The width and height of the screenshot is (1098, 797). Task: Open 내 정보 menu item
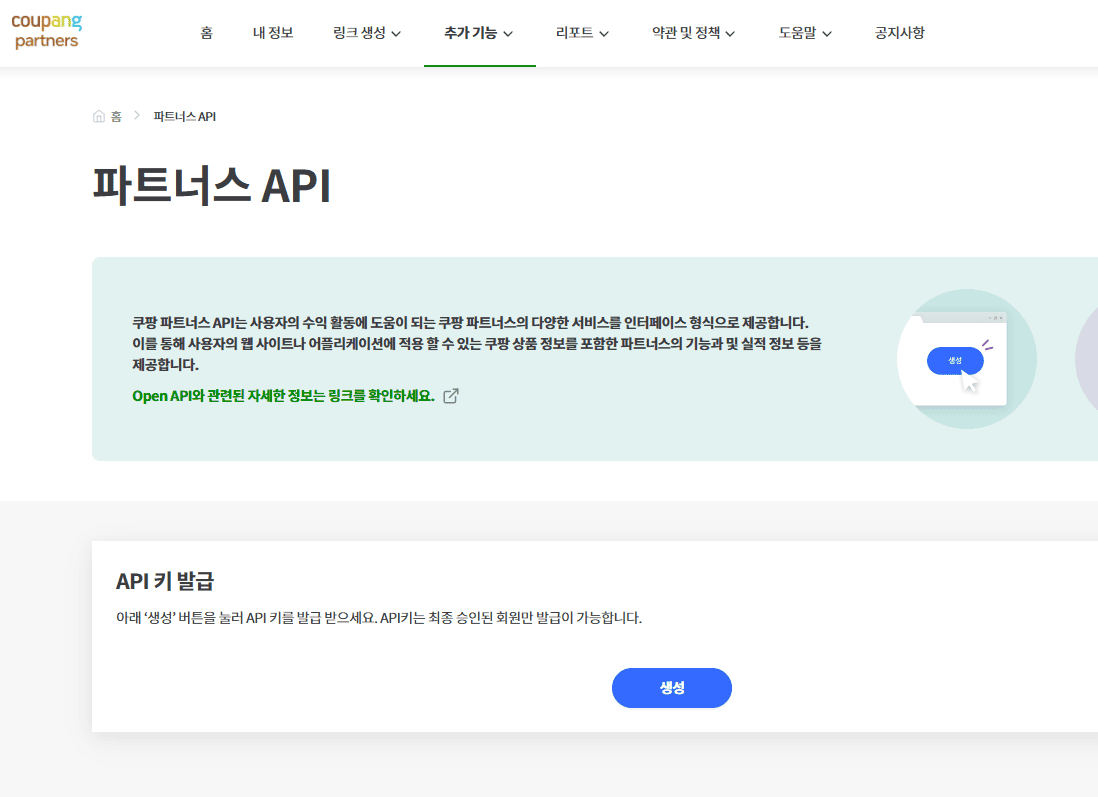[273, 33]
